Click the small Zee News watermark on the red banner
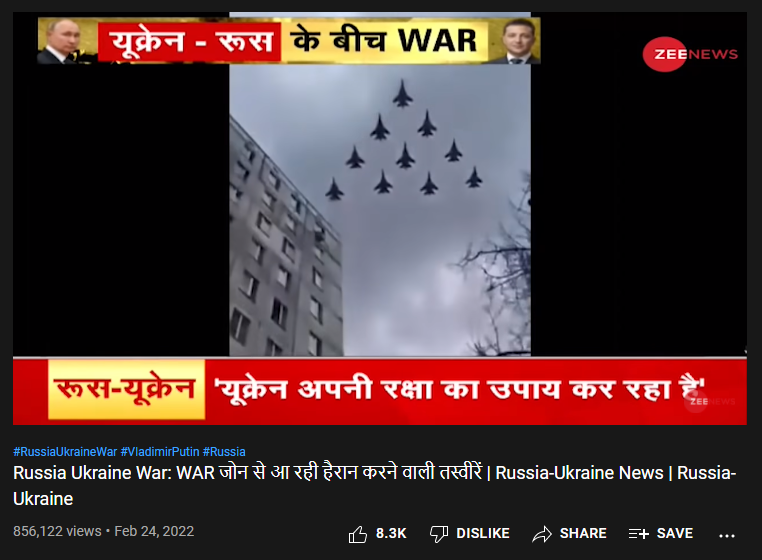 click(710, 401)
